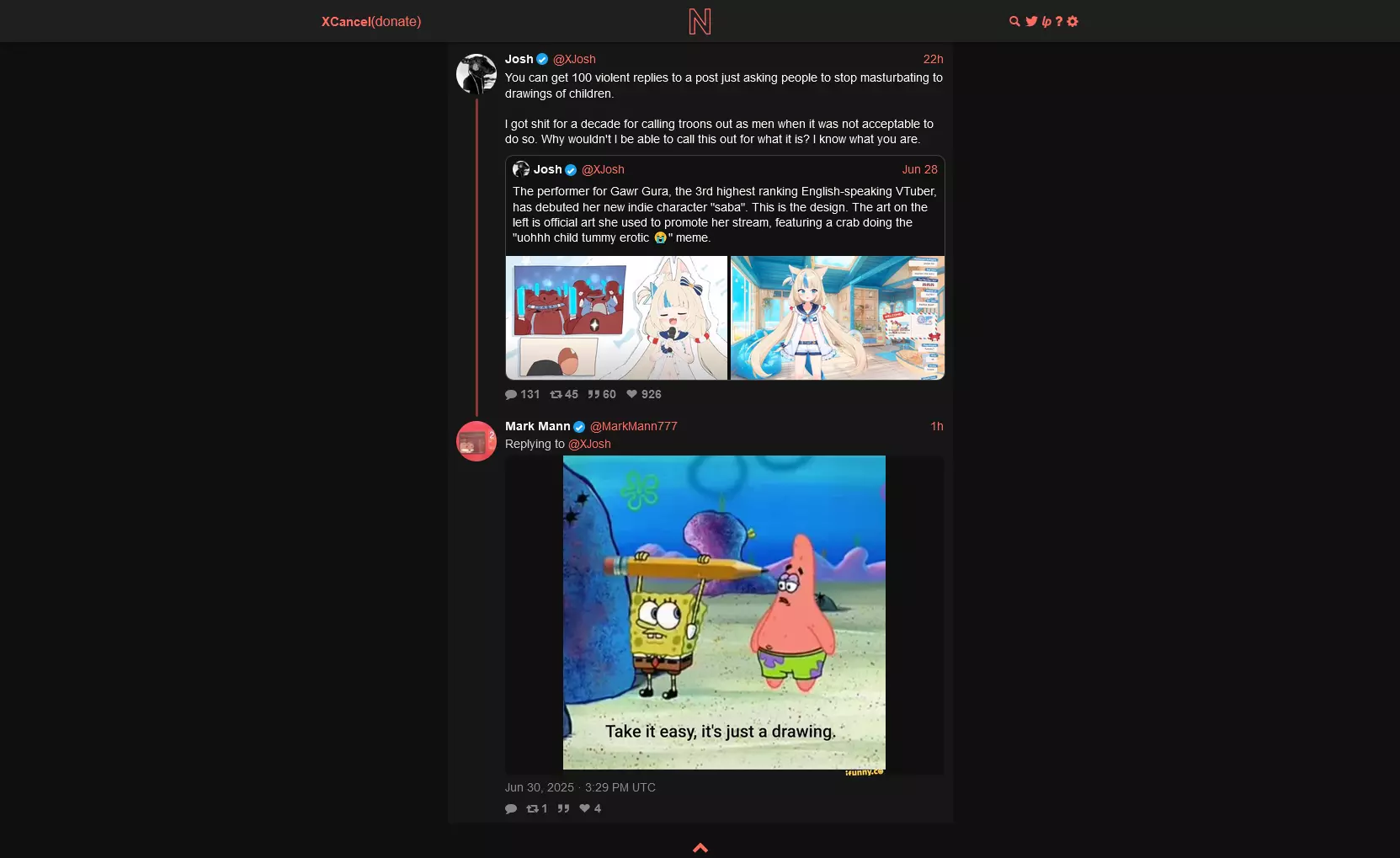Open the (donate) link in header
This screenshot has width=1400, height=858.
(397, 21)
